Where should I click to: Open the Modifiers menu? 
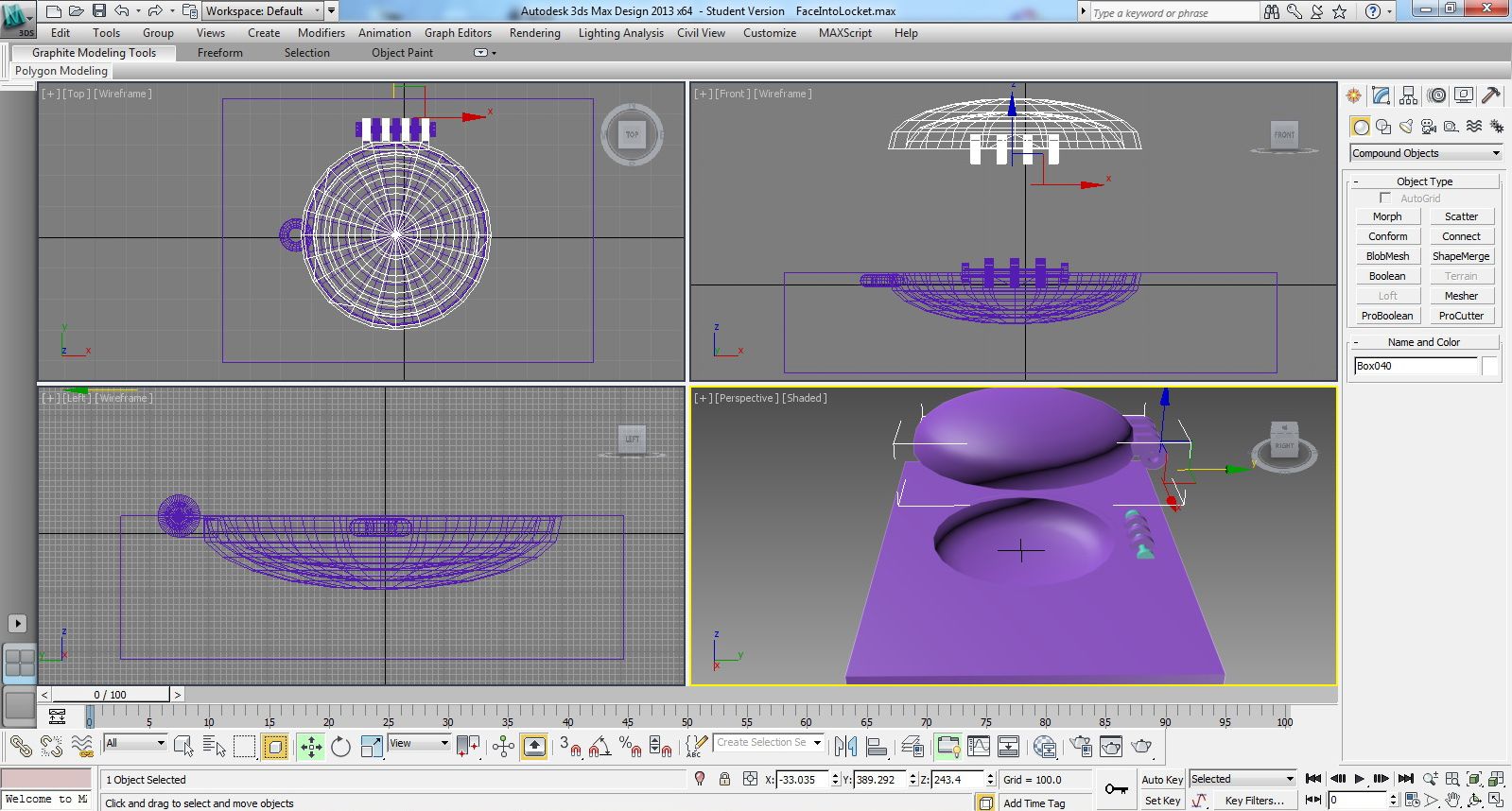(322, 33)
